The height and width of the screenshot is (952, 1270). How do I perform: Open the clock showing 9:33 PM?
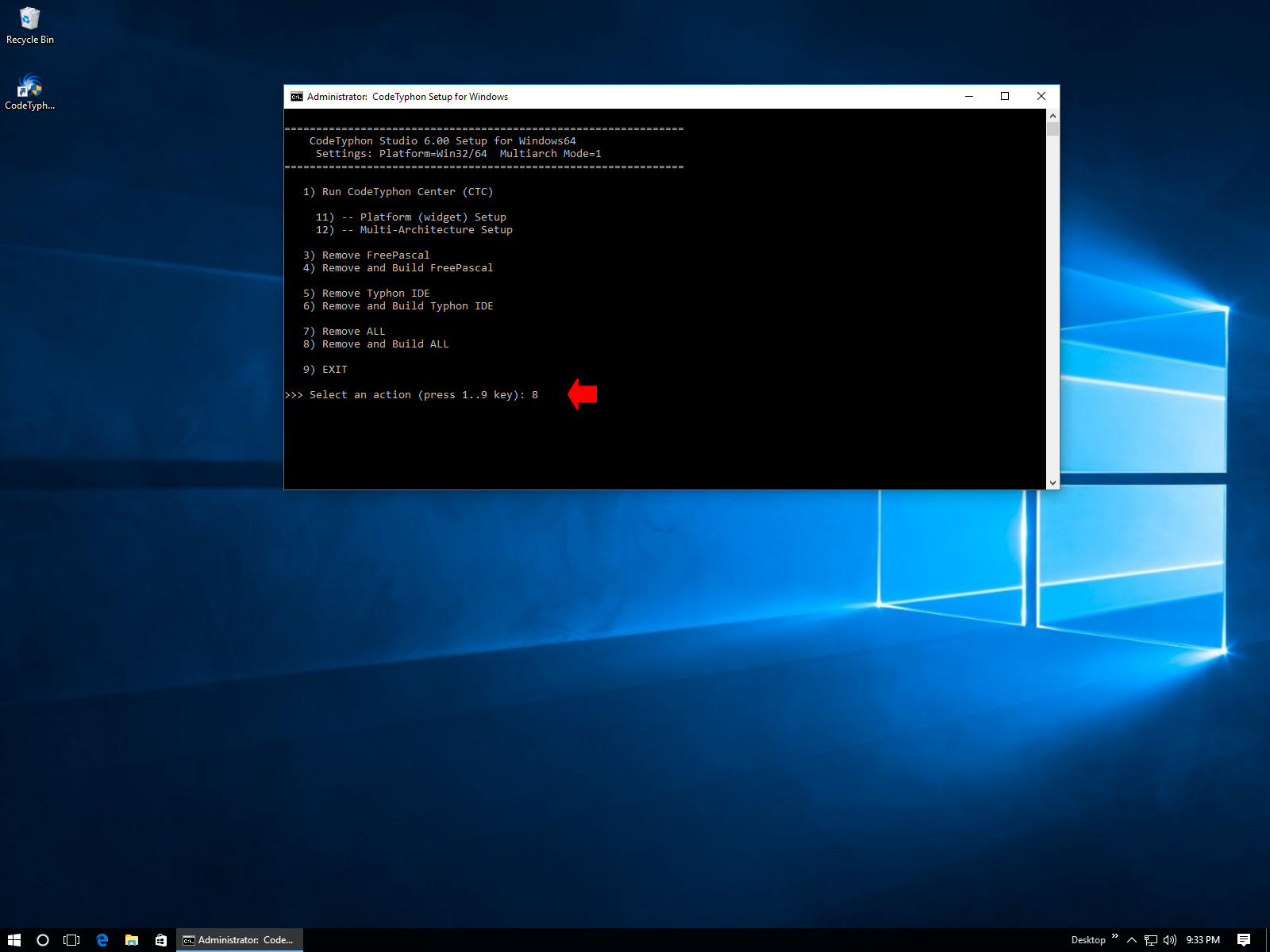click(x=1203, y=940)
